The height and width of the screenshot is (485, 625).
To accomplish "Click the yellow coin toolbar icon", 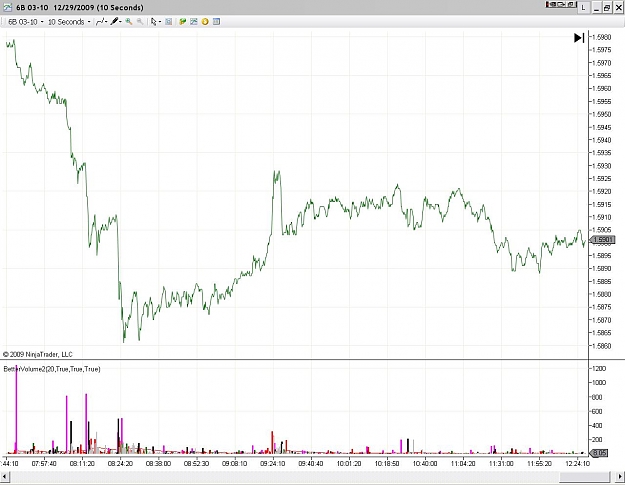I will point(205,22).
